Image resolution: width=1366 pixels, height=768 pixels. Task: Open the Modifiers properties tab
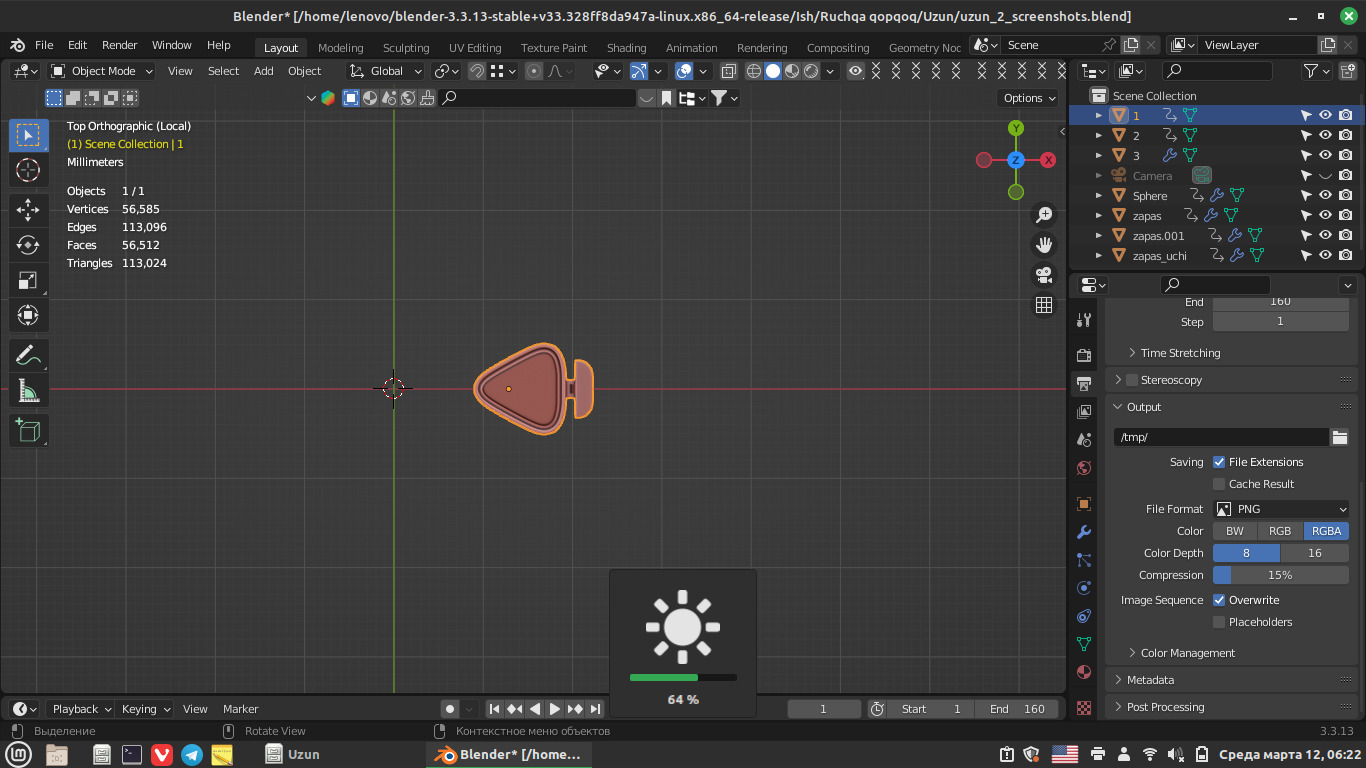pyautogui.click(x=1084, y=532)
